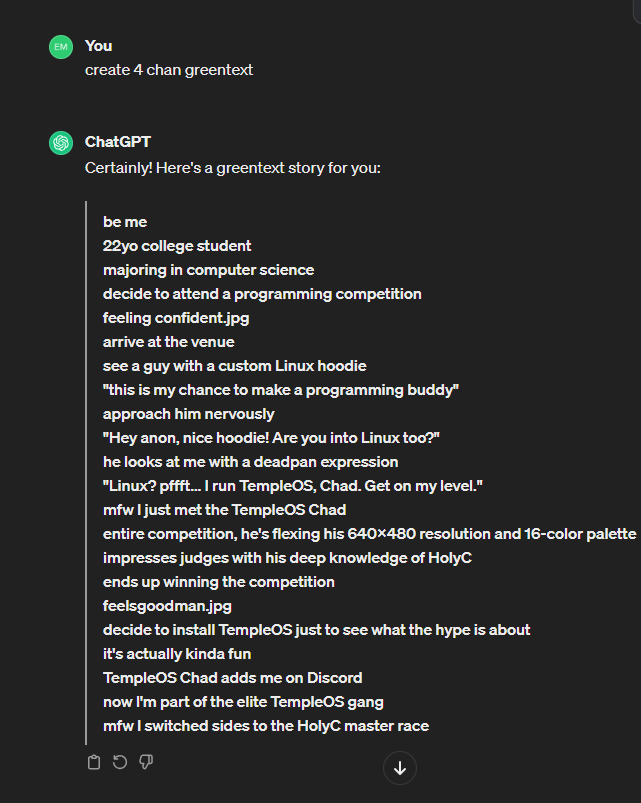Click the ChatGPT logo avatar

pyautogui.click(x=61, y=143)
